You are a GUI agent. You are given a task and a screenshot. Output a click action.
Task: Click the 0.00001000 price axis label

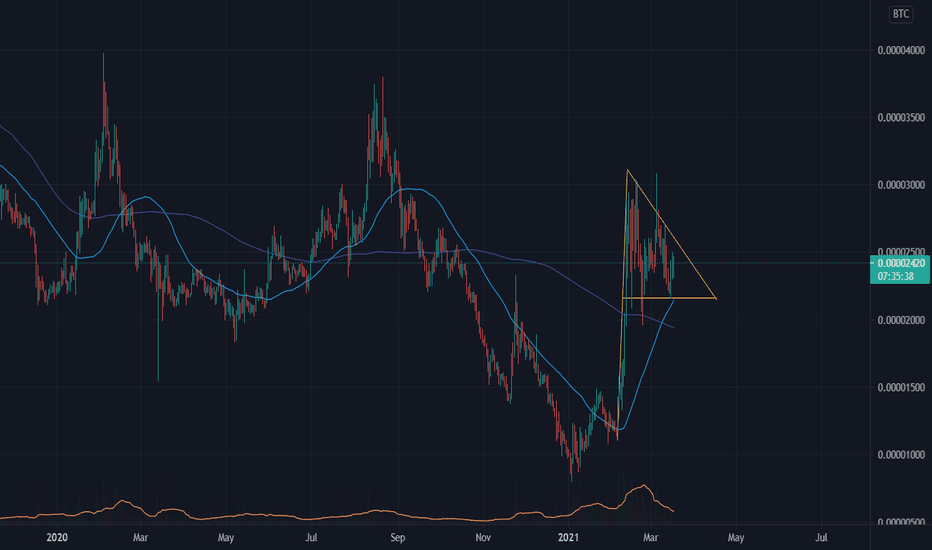click(x=901, y=455)
